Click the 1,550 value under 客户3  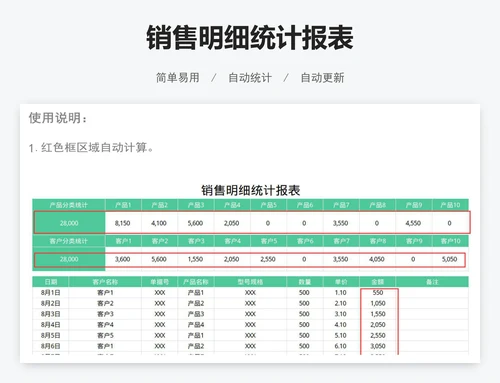[195, 259]
